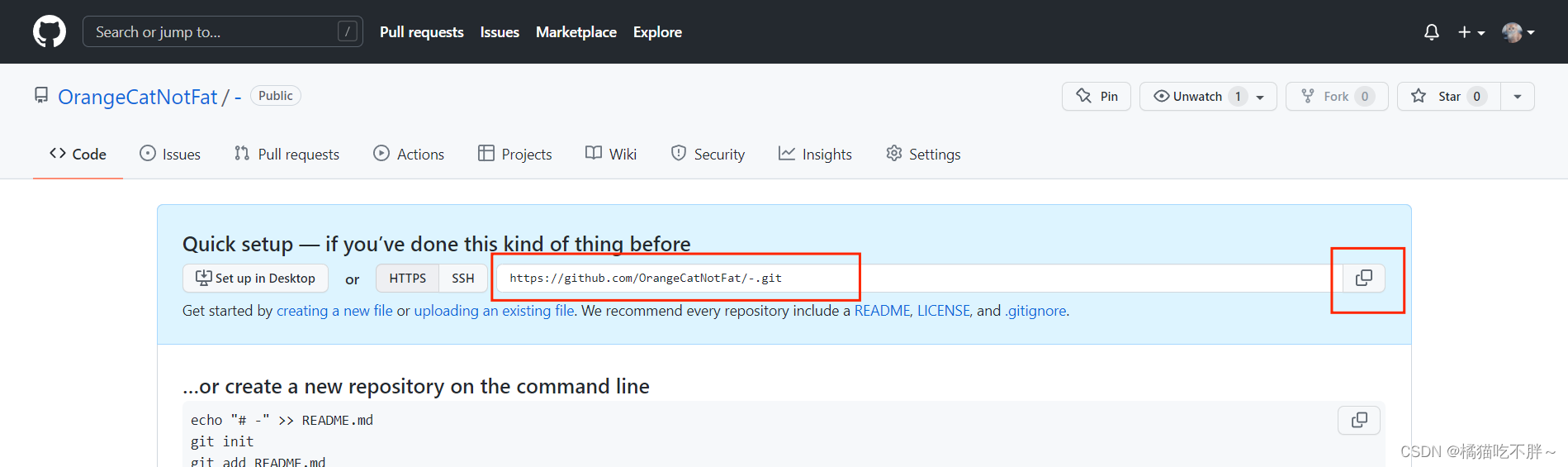Open the Insights tab
Viewport: 1568px width, 467px height.
coord(815,154)
